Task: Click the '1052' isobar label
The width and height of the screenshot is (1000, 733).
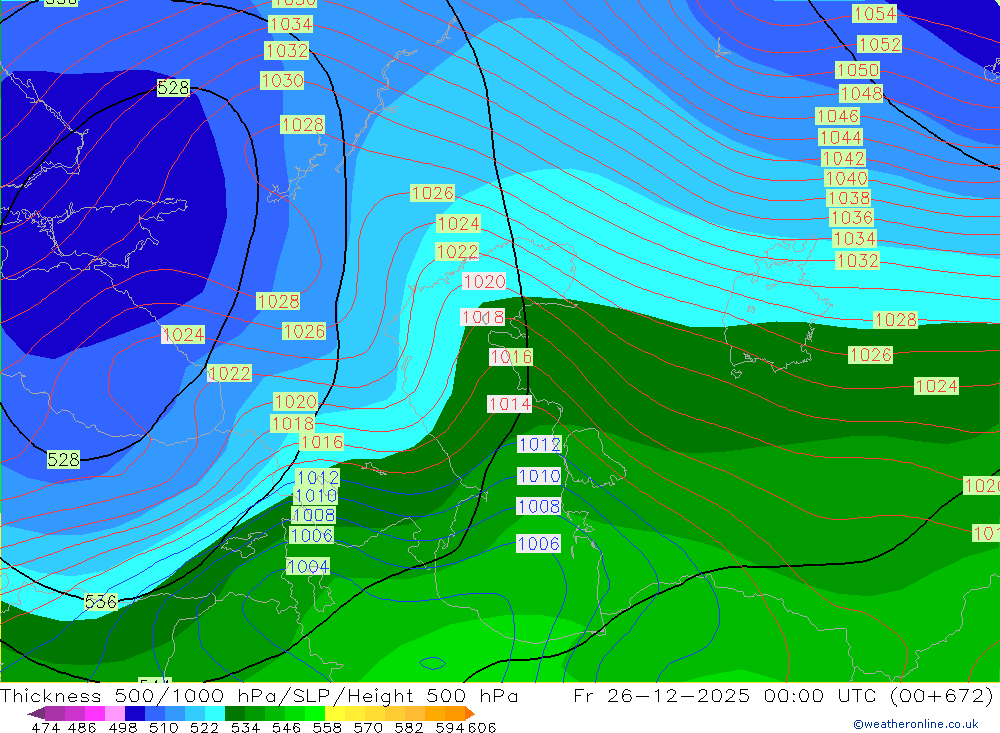Action: click(879, 44)
